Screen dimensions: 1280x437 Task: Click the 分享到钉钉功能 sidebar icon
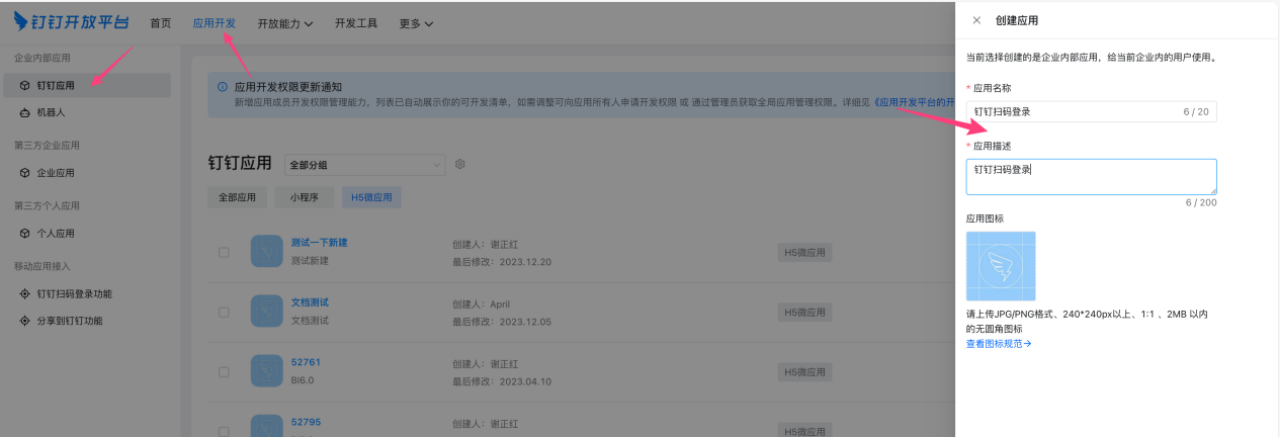pos(25,321)
